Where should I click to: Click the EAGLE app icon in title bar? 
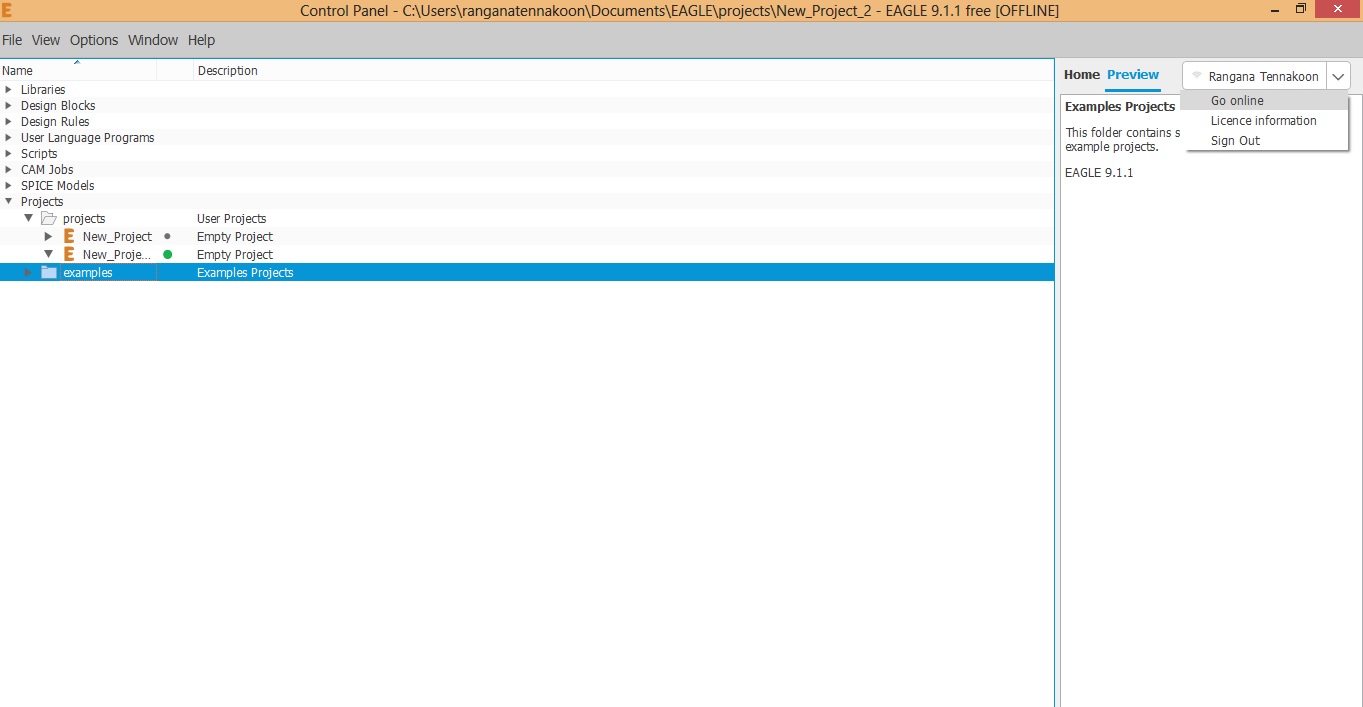[x=7, y=10]
